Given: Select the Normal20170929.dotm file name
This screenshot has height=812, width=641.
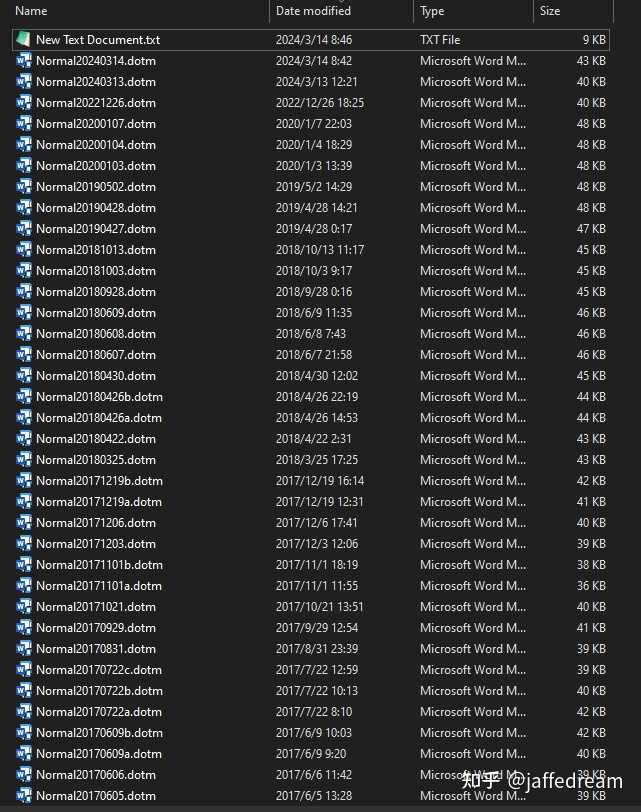Looking at the screenshot, I should (x=96, y=628).
